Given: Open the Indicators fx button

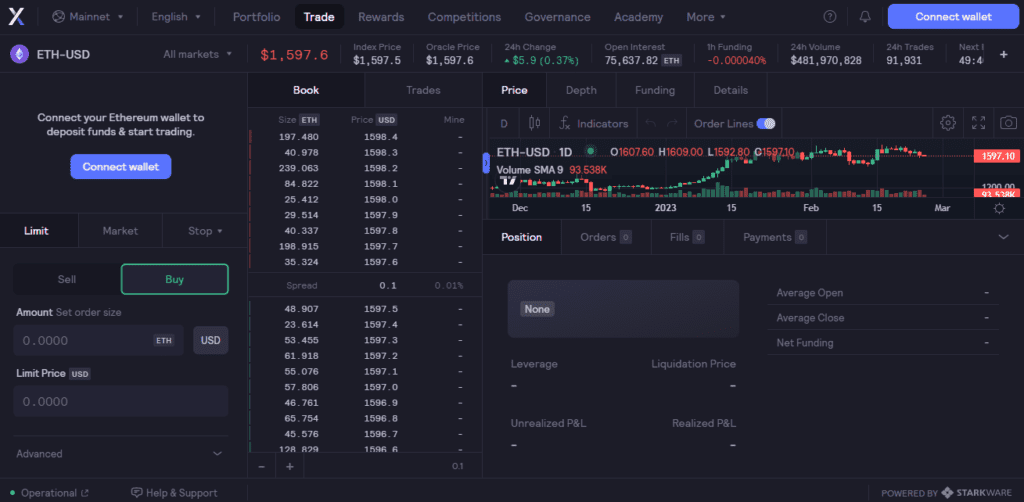Looking at the screenshot, I should tap(593, 123).
